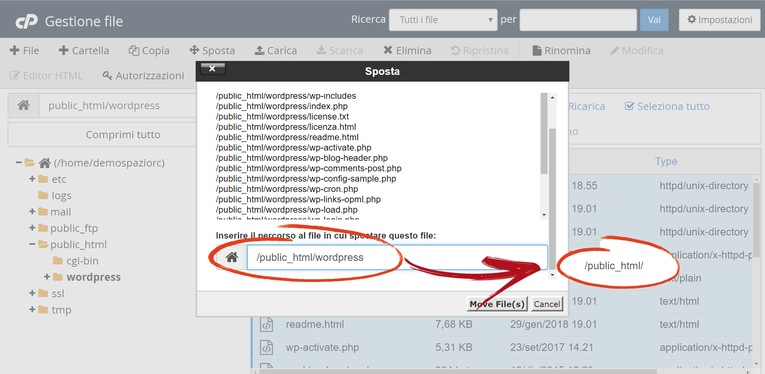Click the Seleziona tutto link

click(667, 106)
